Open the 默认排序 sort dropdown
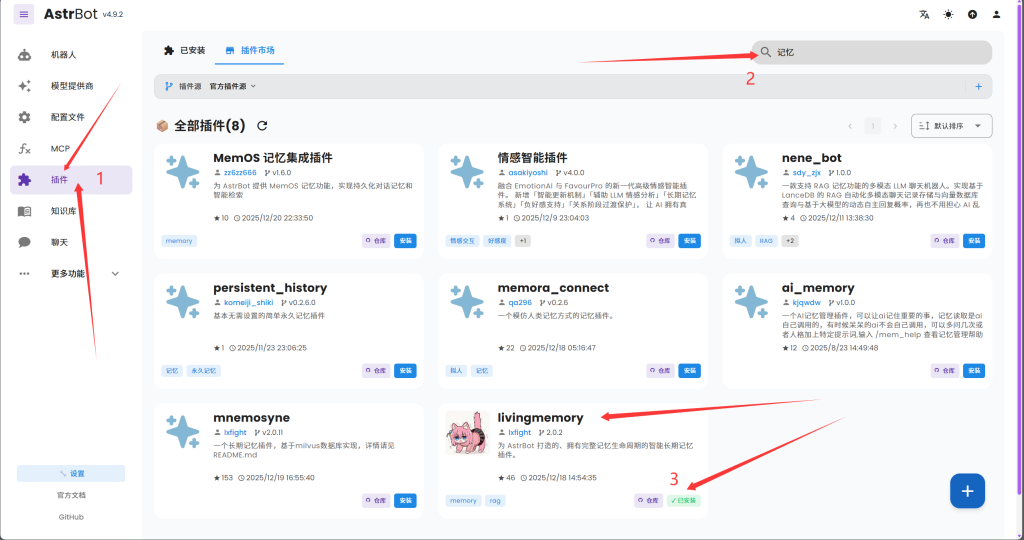1024x540 pixels. pos(951,126)
